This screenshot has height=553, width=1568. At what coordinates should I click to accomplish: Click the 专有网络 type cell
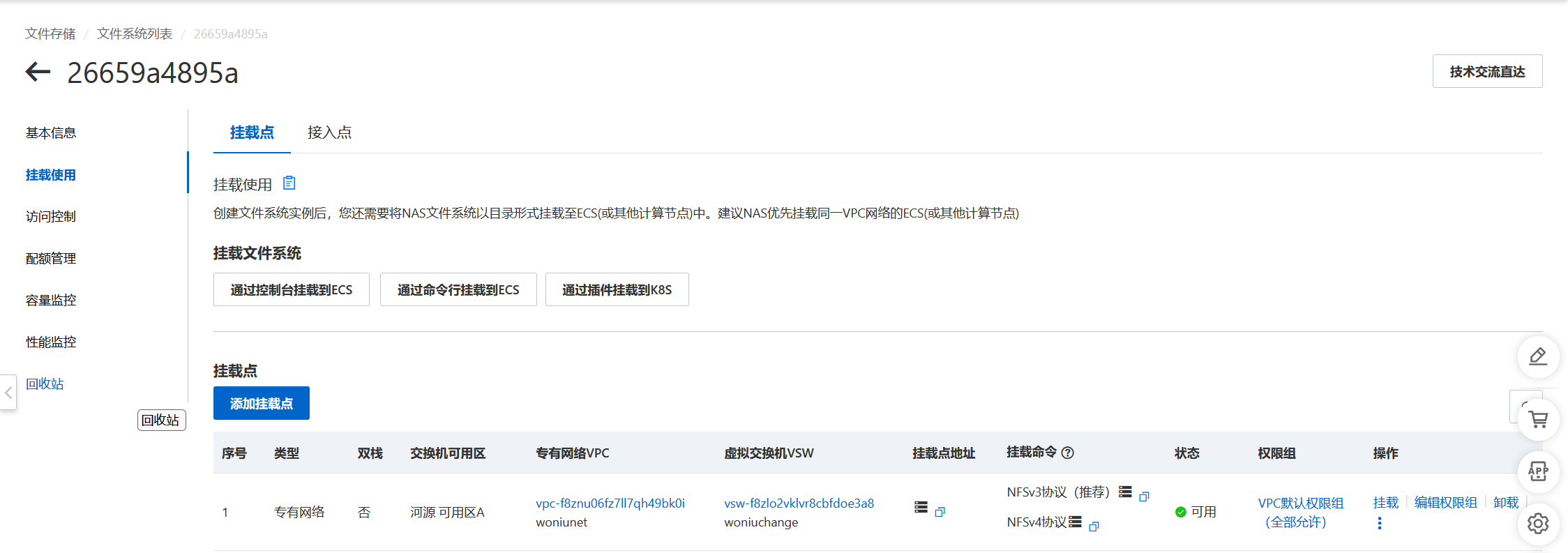tap(299, 513)
